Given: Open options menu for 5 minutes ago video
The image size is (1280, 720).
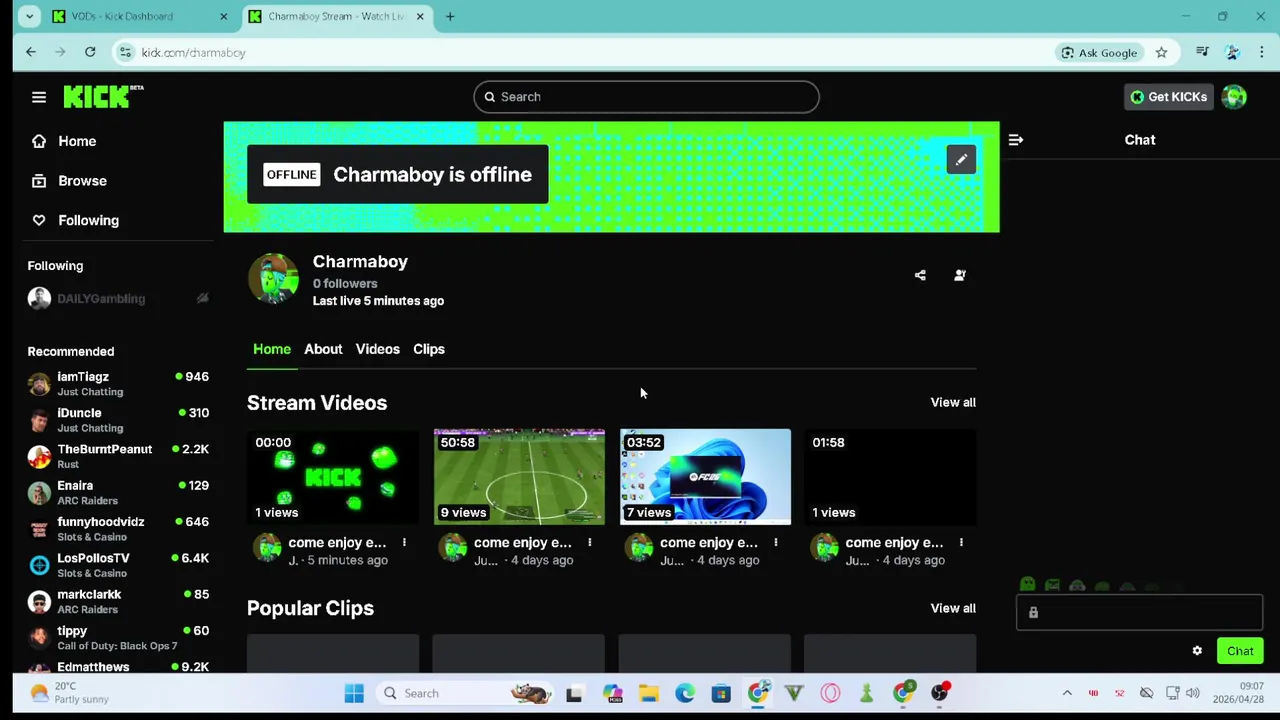Looking at the screenshot, I should (x=404, y=542).
